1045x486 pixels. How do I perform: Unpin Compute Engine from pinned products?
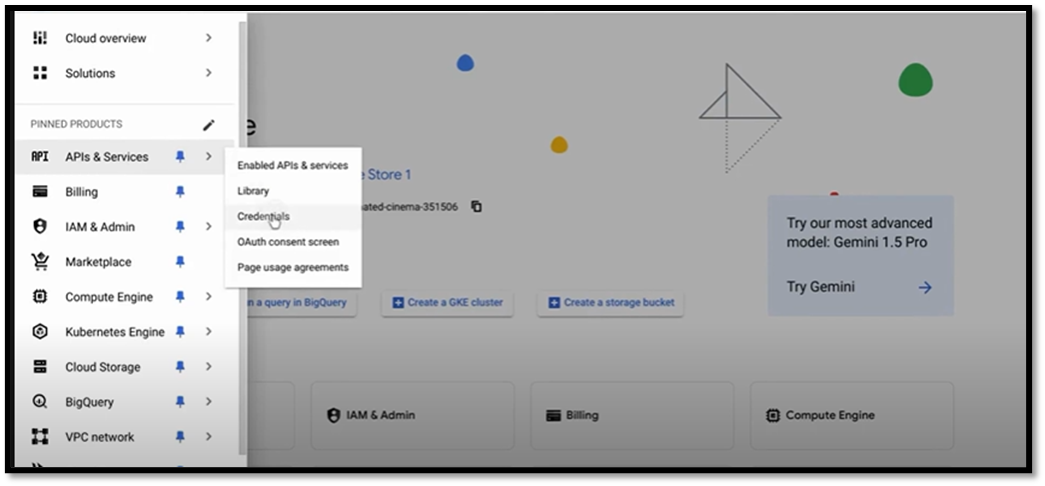pos(179,297)
